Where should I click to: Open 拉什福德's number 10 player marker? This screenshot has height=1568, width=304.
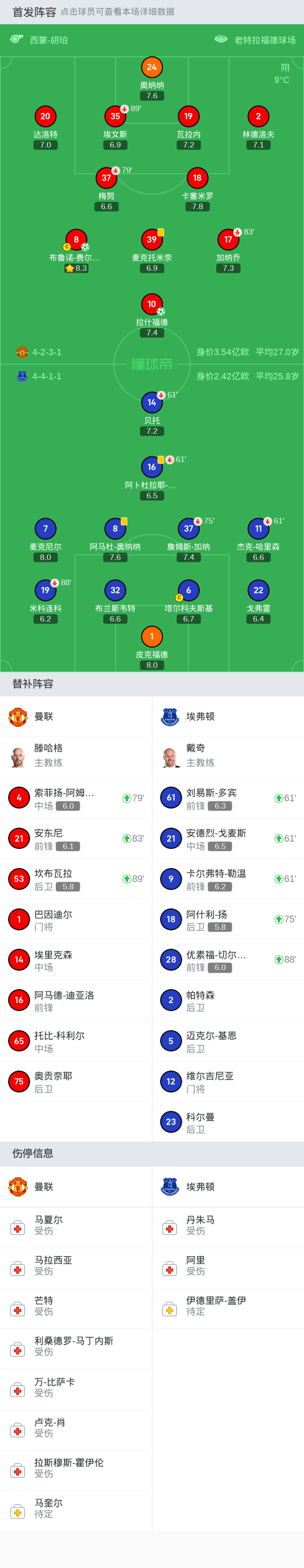pos(152,304)
